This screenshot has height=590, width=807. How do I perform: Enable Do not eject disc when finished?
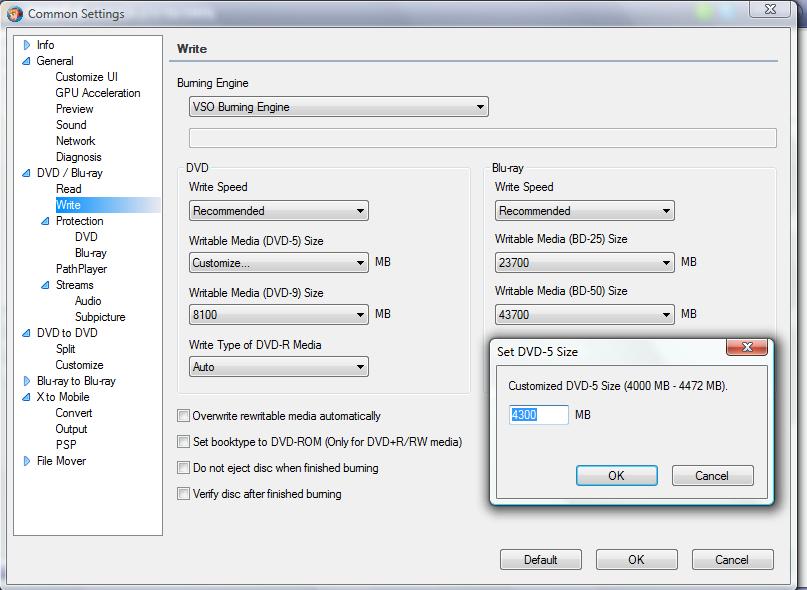coord(183,467)
